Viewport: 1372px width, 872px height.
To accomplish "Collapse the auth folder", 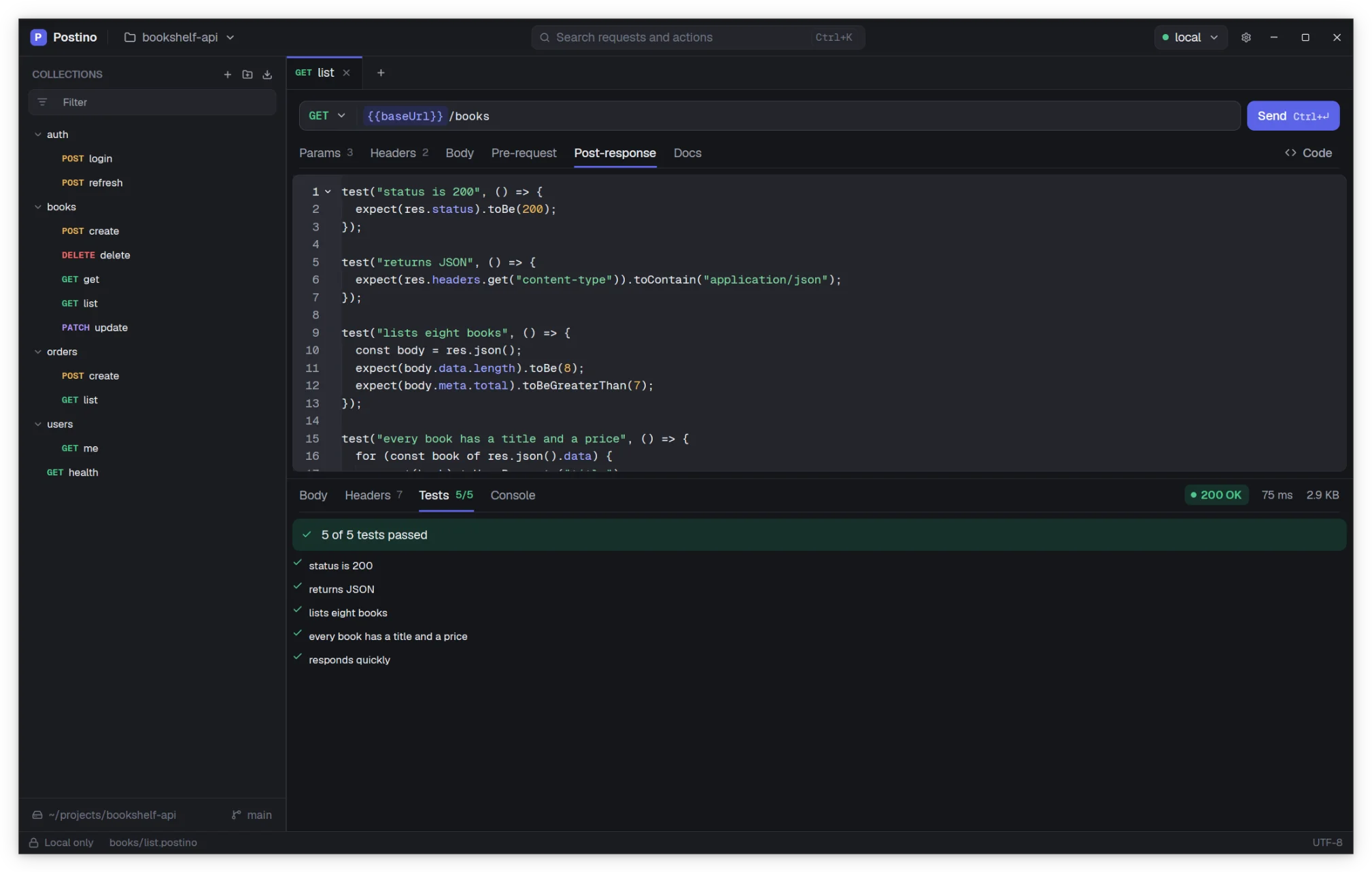I will [x=38, y=135].
